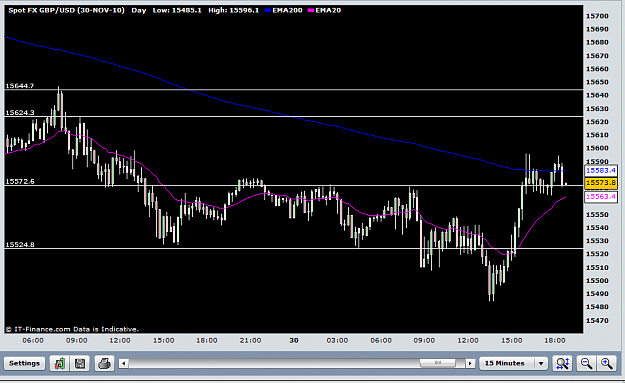
Task: Click the scroll-left arrow of the chart scrollbar
Action: pos(124,363)
